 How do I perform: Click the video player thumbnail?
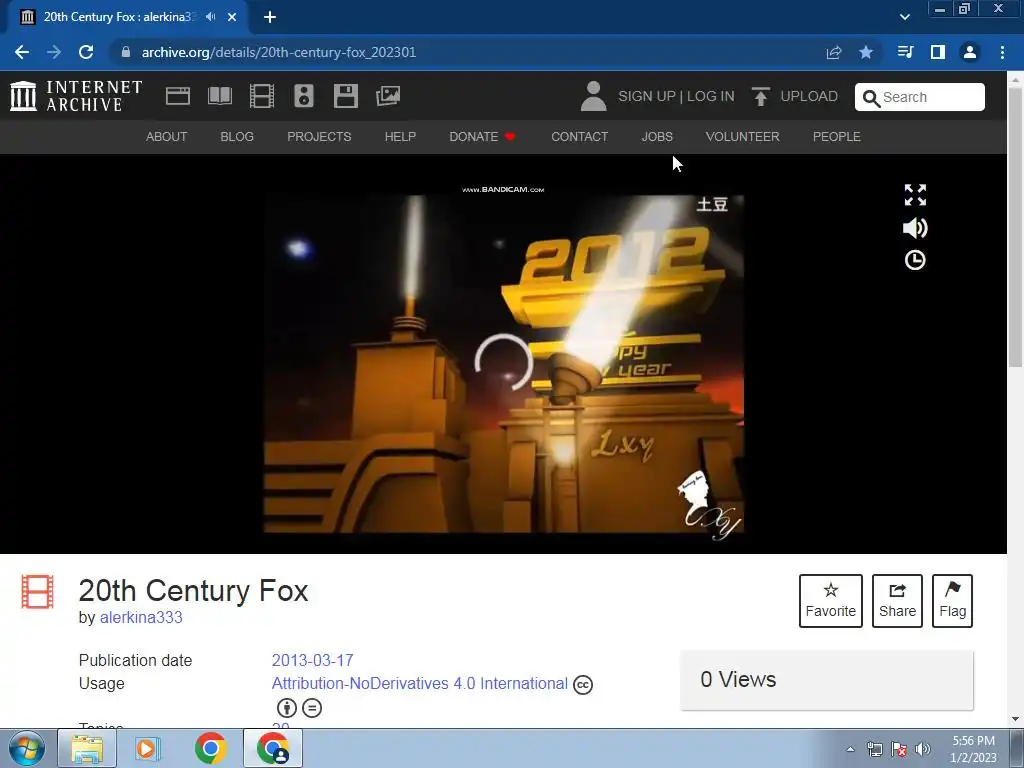coord(504,363)
